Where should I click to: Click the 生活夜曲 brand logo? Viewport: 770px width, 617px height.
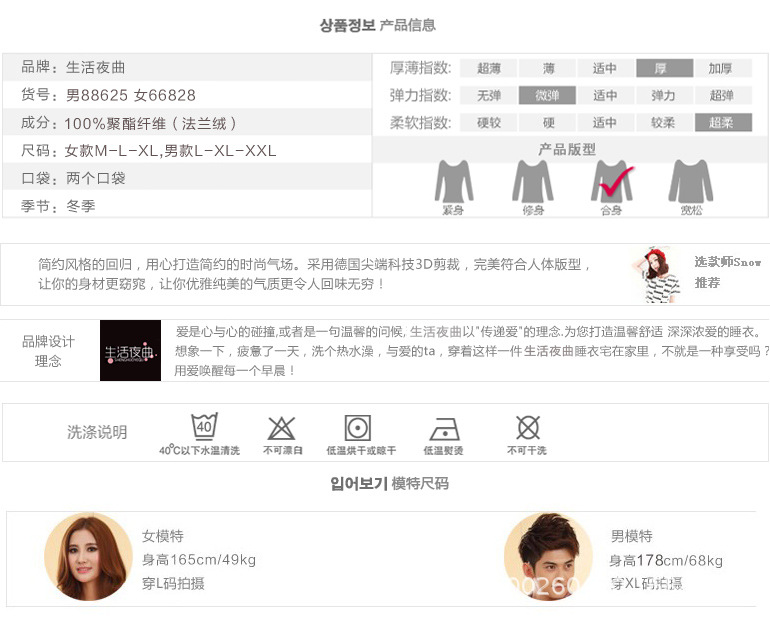(131, 350)
